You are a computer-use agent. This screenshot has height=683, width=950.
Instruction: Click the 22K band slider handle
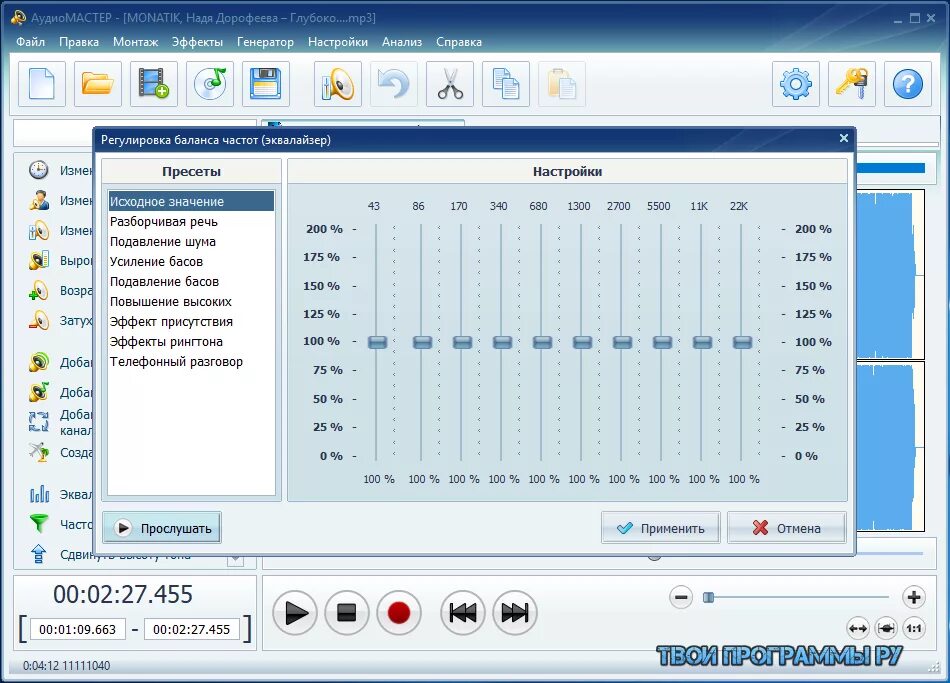(742, 342)
